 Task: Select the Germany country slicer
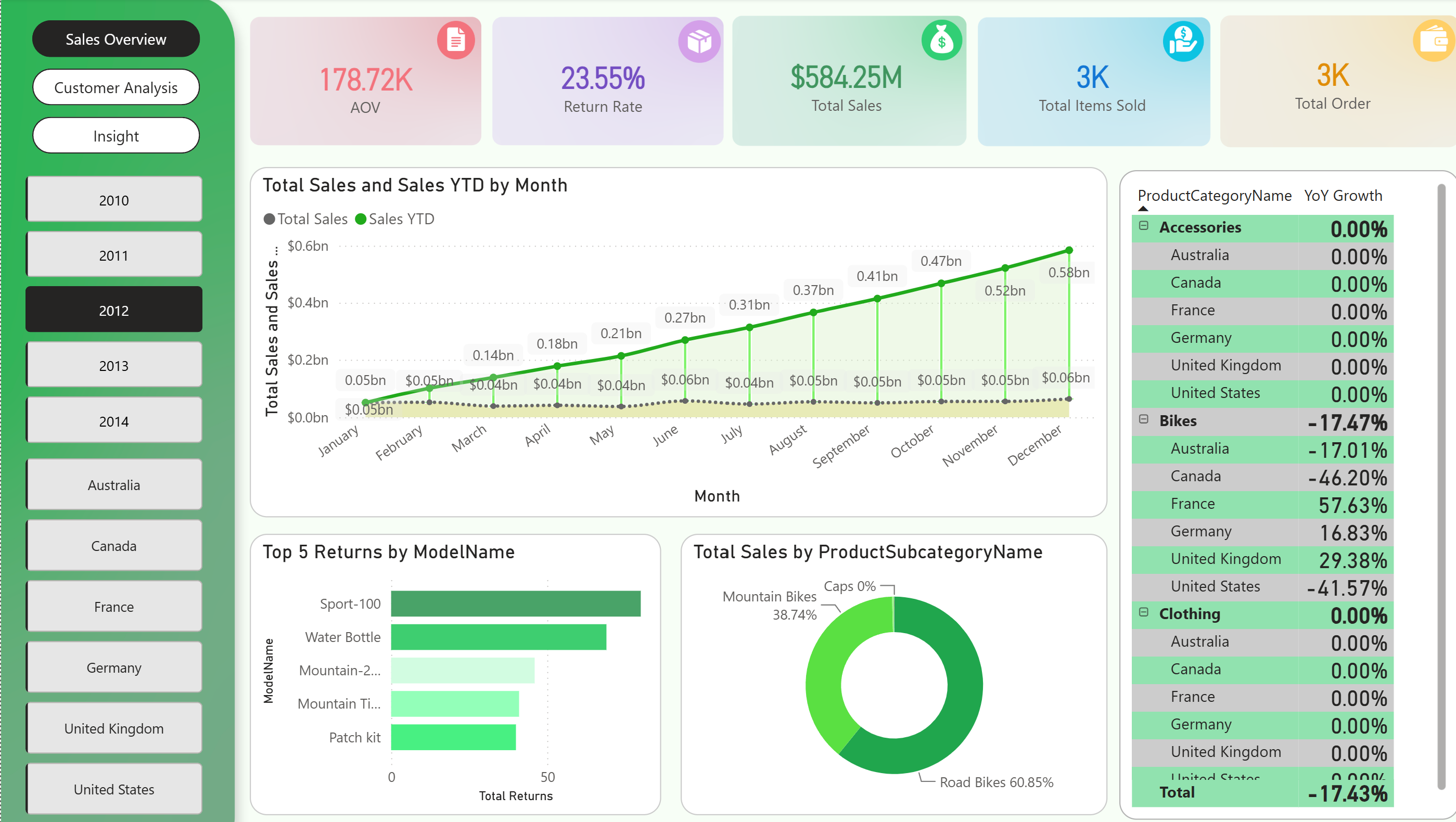tap(113, 667)
